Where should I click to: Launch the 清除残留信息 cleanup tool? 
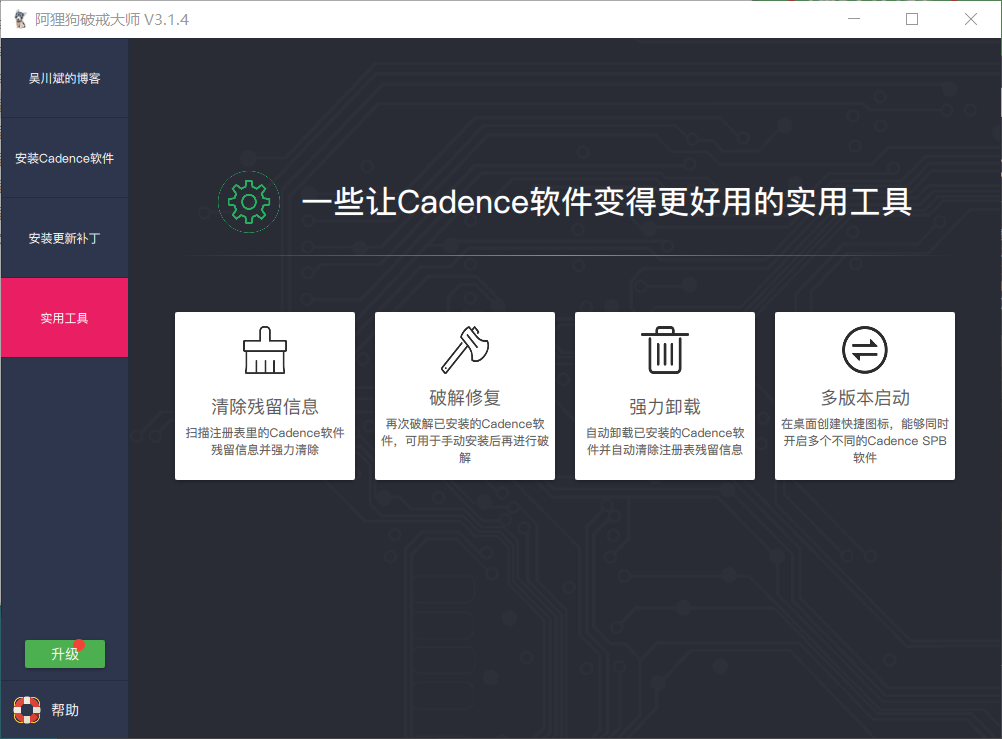pyautogui.click(x=264, y=395)
